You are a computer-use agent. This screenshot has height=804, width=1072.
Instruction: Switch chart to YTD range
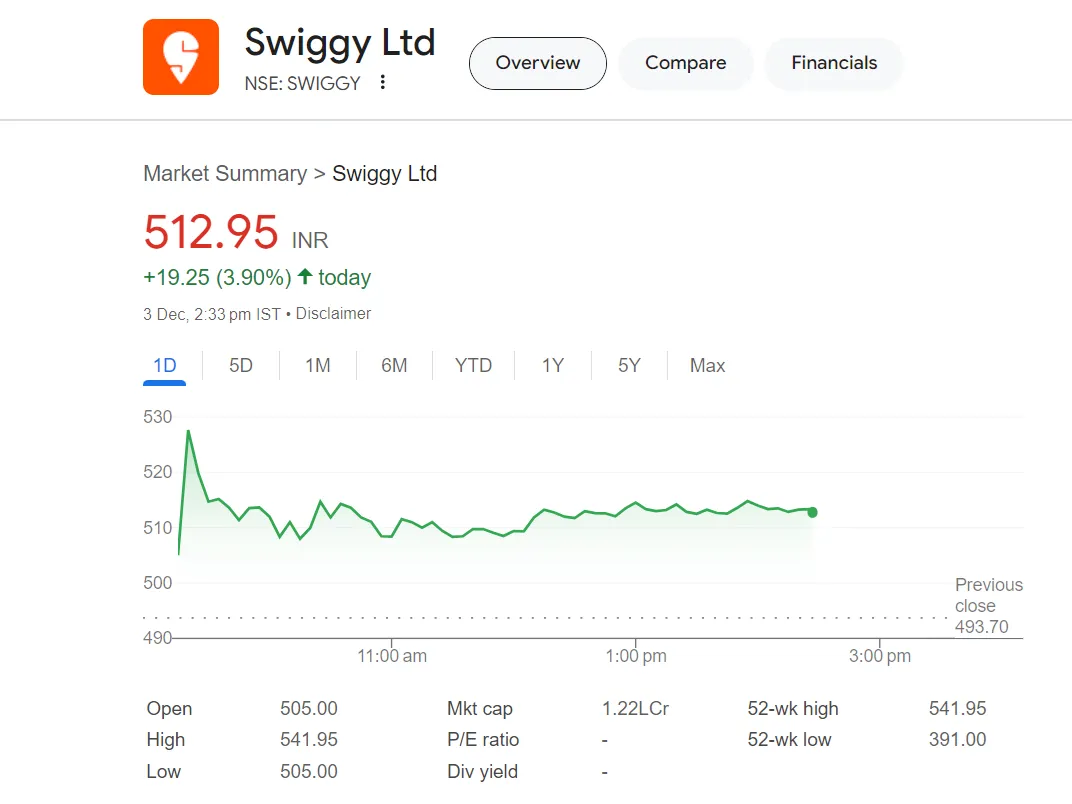473,366
